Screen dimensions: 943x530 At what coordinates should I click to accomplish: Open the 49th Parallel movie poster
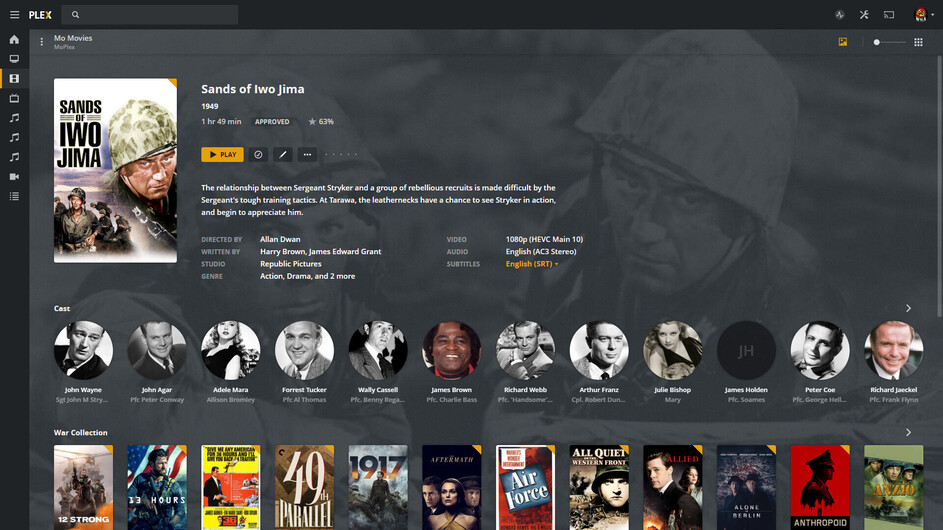(x=304, y=487)
